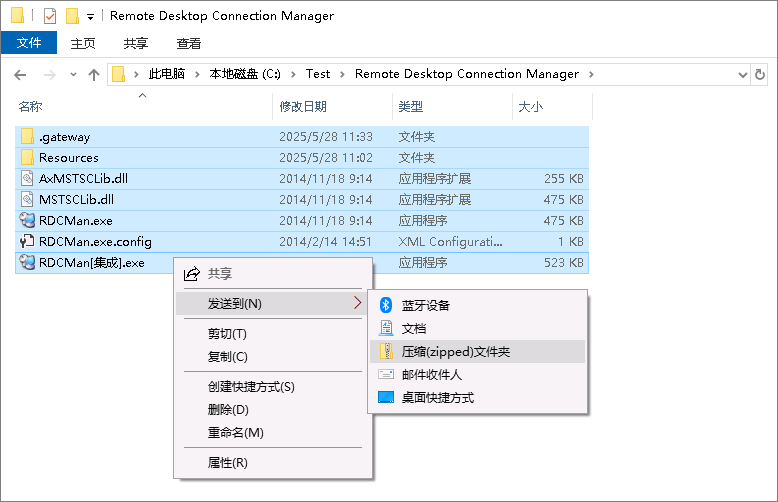Image resolution: width=778 pixels, height=502 pixels.
Task: Switch to the 共享 ribbon tab
Action: [x=136, y=44]
